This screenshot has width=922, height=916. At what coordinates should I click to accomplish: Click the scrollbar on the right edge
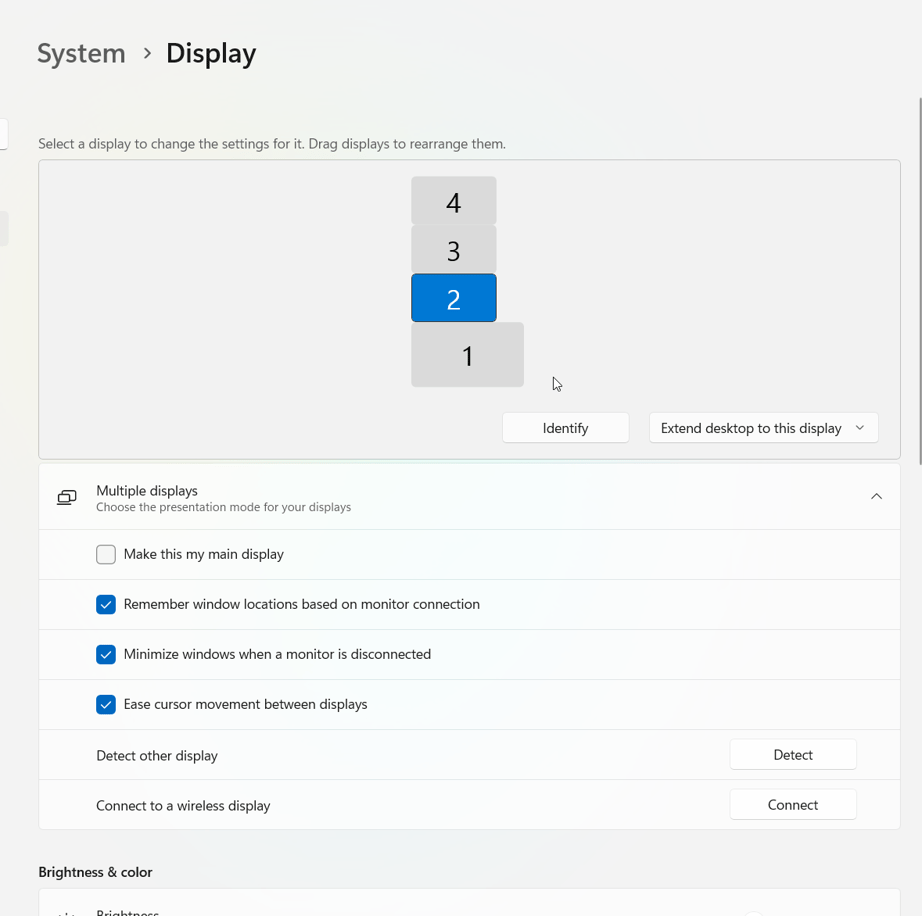coord(917,300)
